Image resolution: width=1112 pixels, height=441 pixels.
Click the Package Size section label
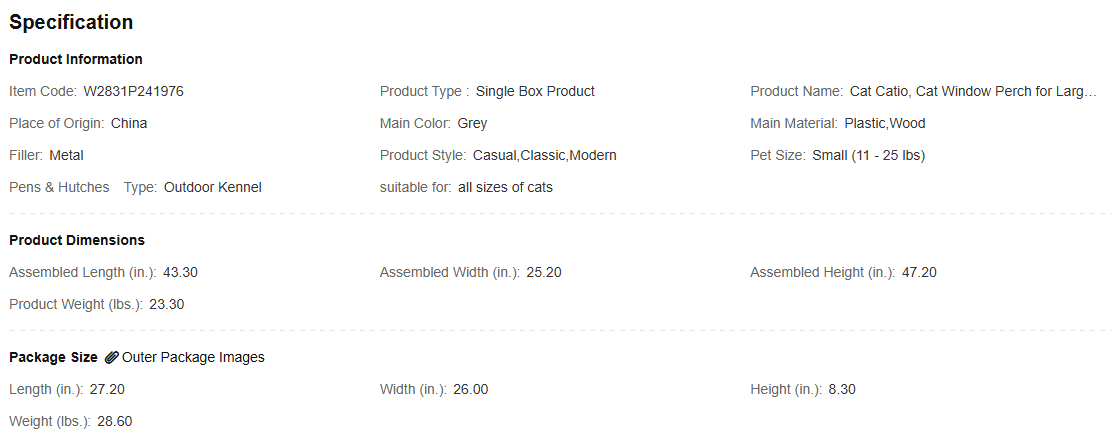click(x=53, y=357)
